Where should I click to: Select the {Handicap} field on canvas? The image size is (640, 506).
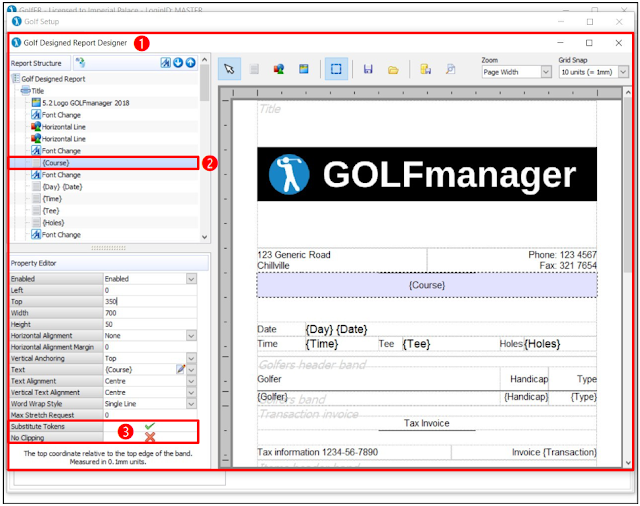point(526,397)
